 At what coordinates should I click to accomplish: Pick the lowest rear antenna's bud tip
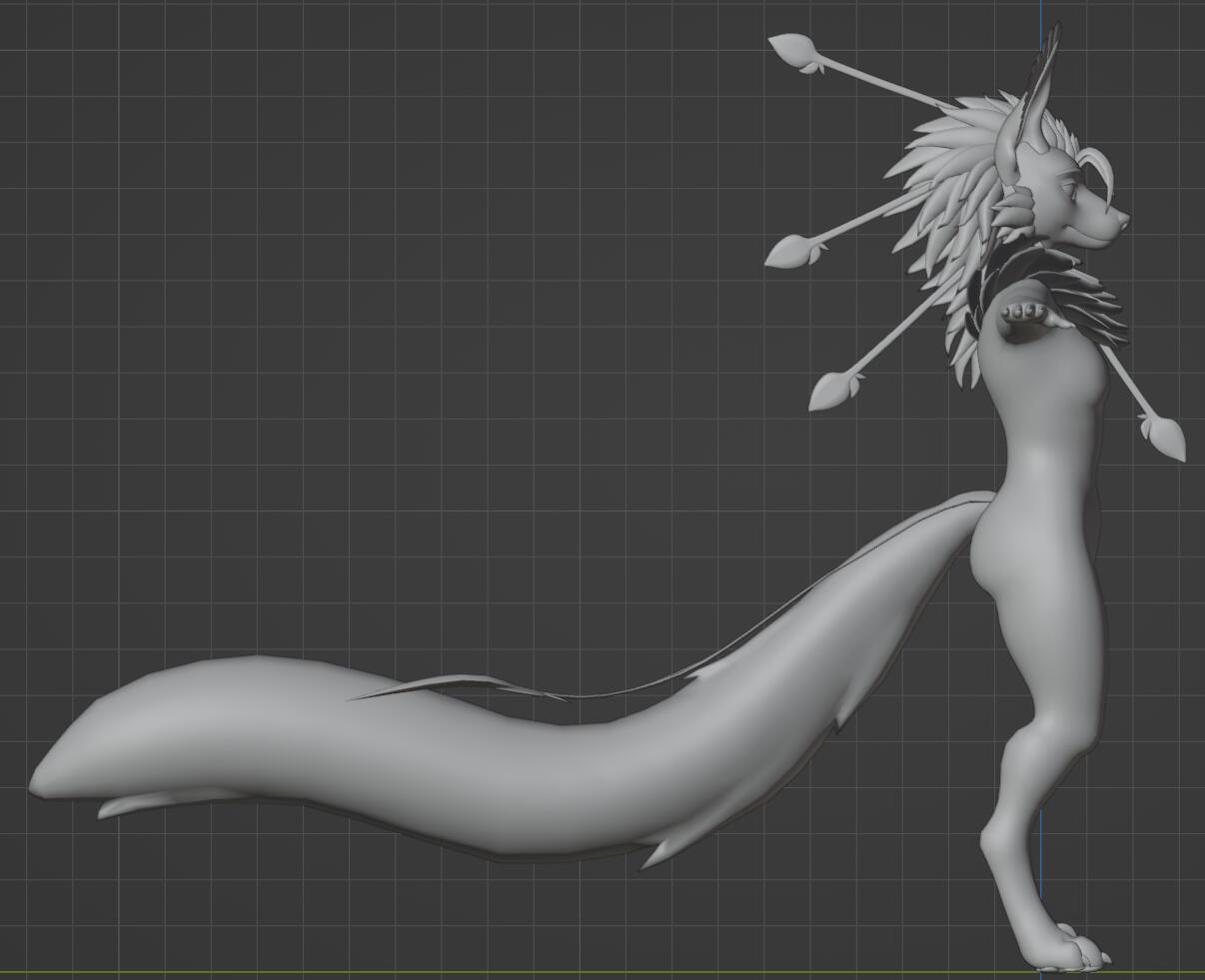tap(829, 391)
